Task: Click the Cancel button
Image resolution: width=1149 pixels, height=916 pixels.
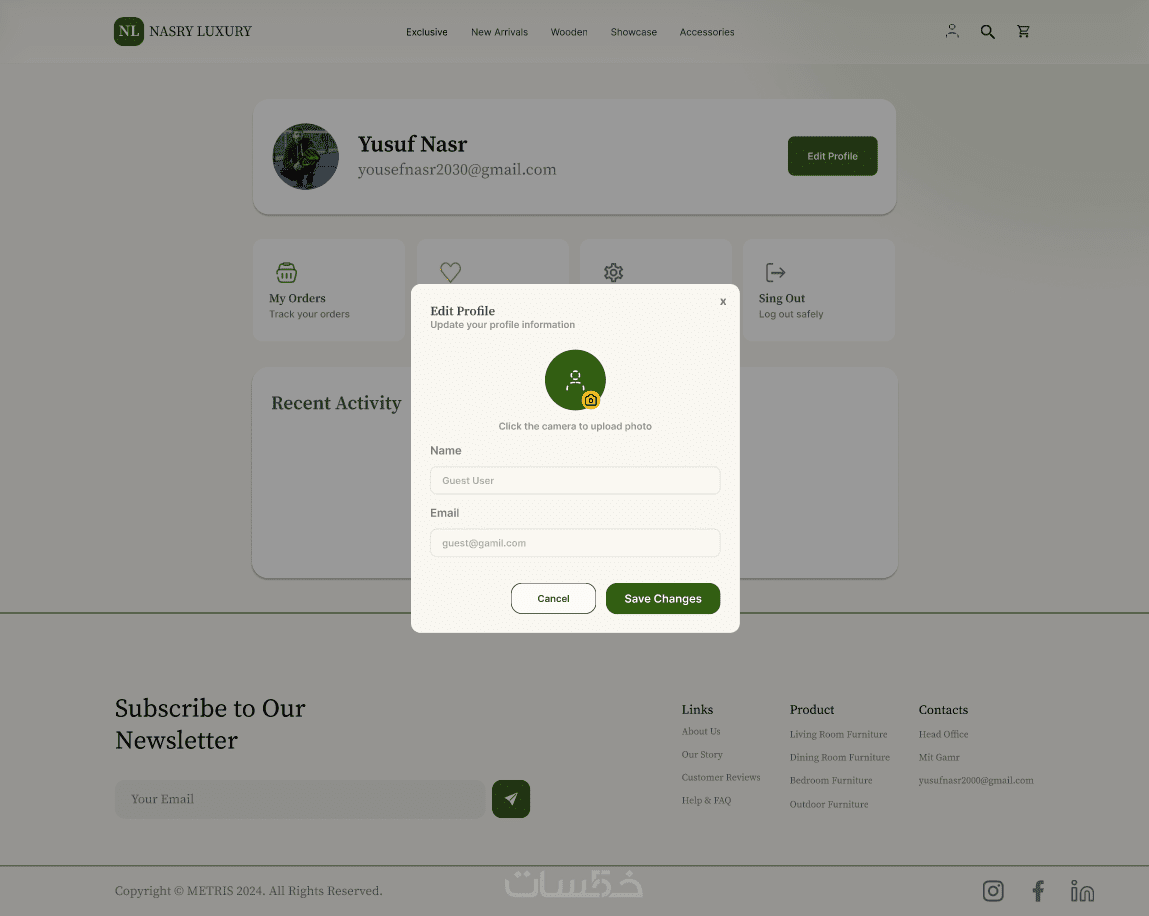Action: point(553,599)
